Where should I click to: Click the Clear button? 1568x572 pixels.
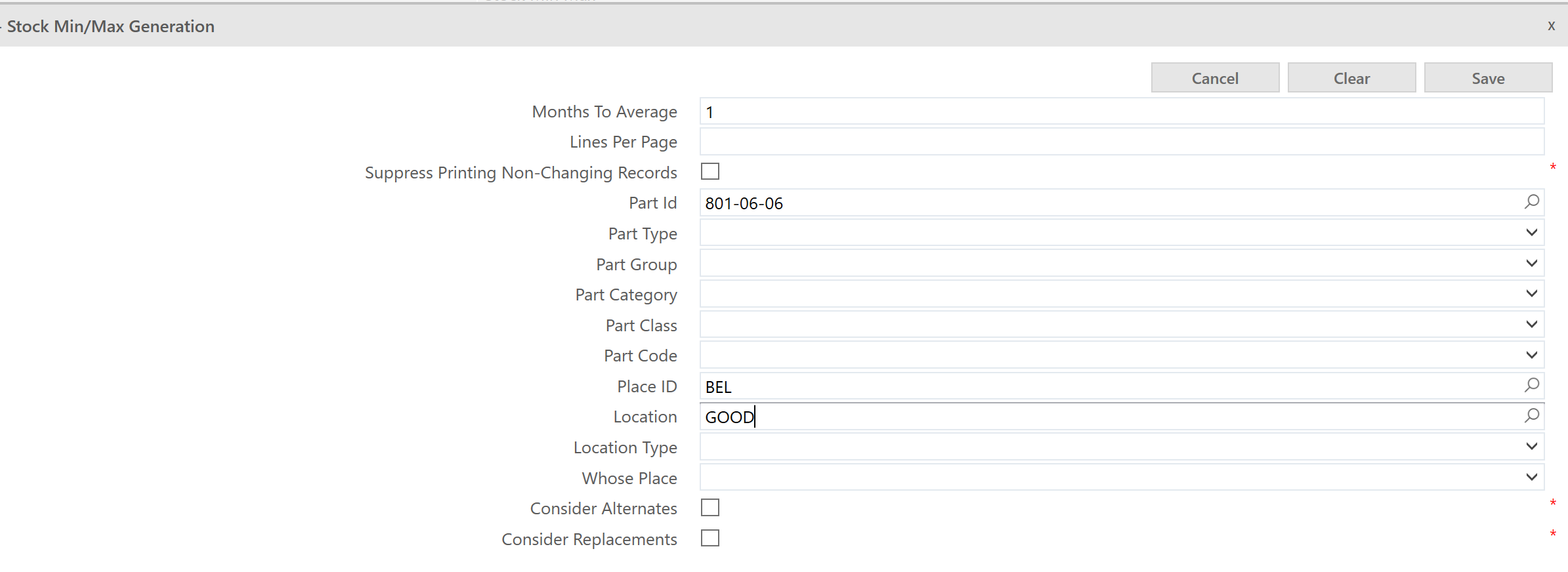pyautogui.click(x=1351, y=78)
